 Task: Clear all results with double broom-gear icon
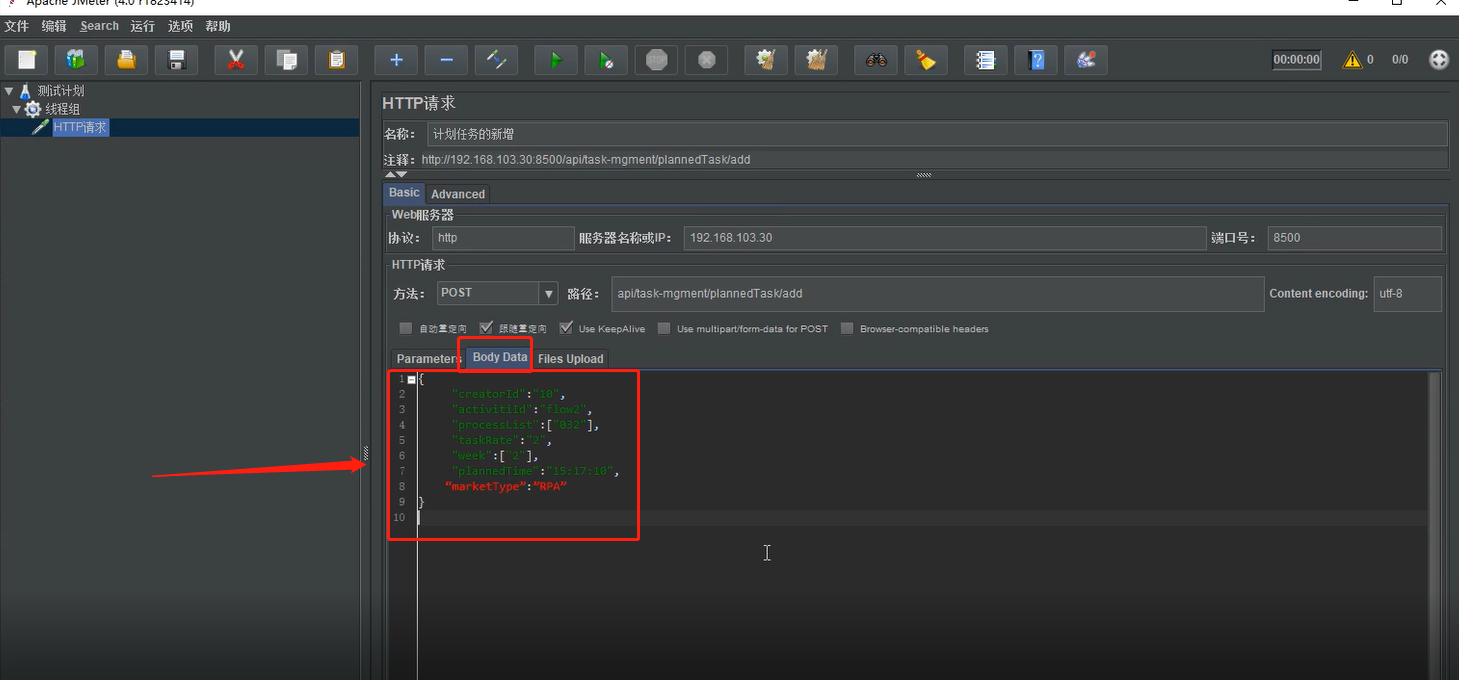point(816,60)
